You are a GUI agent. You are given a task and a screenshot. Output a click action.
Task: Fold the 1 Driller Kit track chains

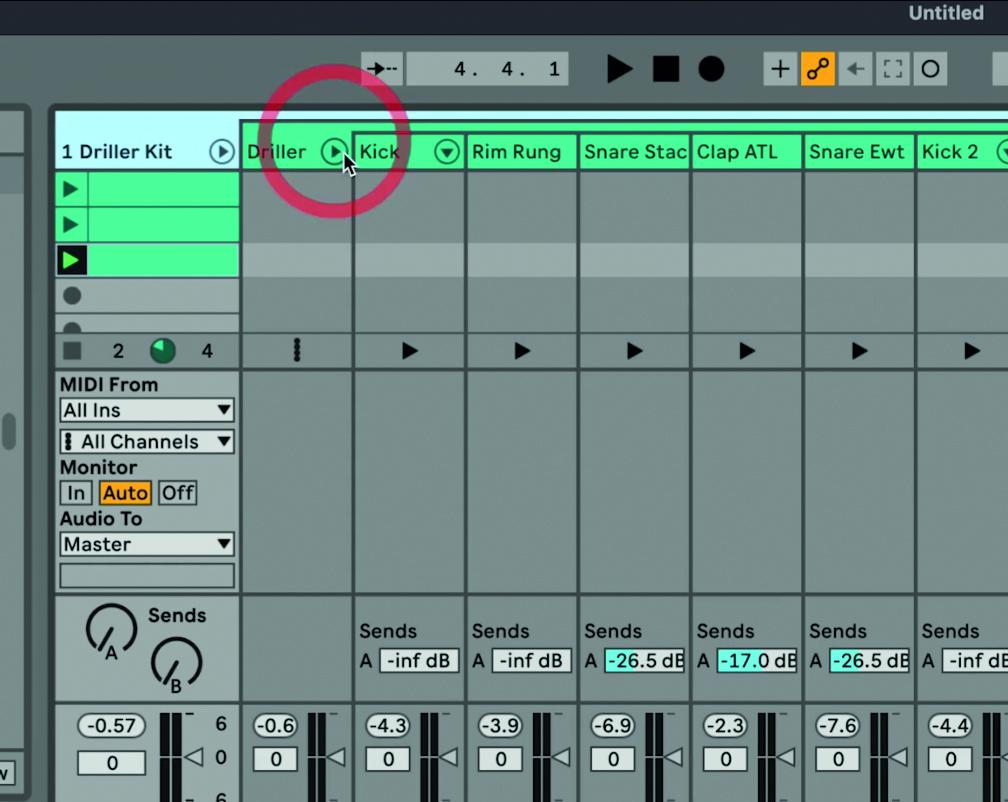(x=222, y=152)
